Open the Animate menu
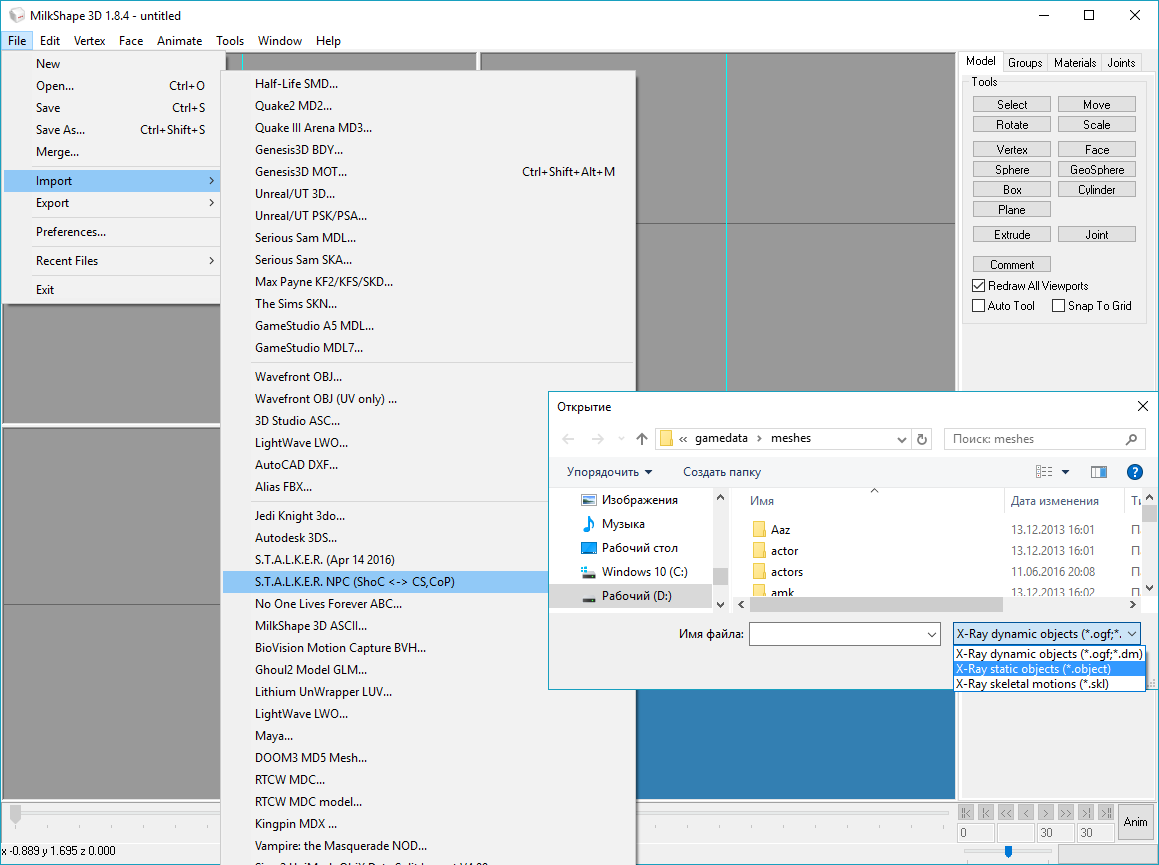 179,41
